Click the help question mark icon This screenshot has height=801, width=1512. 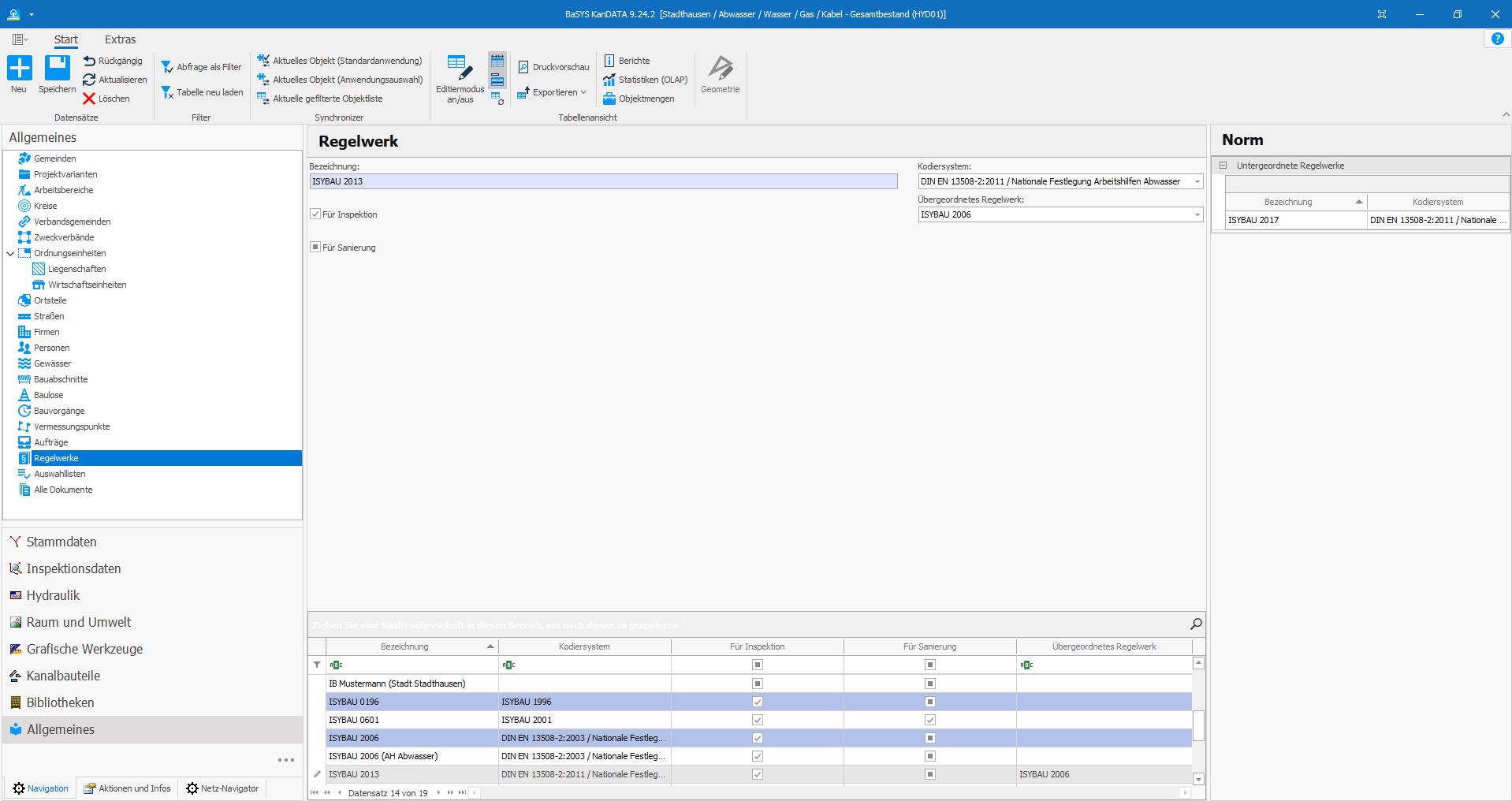point(1497,39)
